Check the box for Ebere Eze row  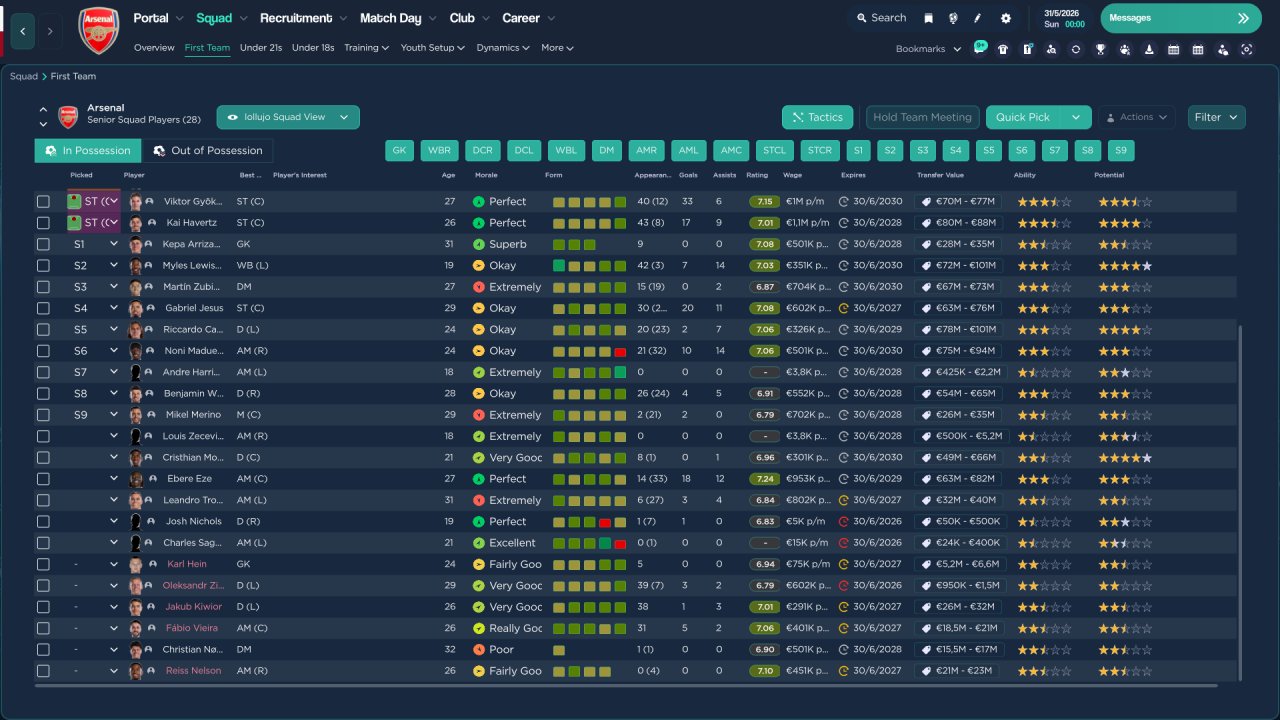click(x=43, y=479)
